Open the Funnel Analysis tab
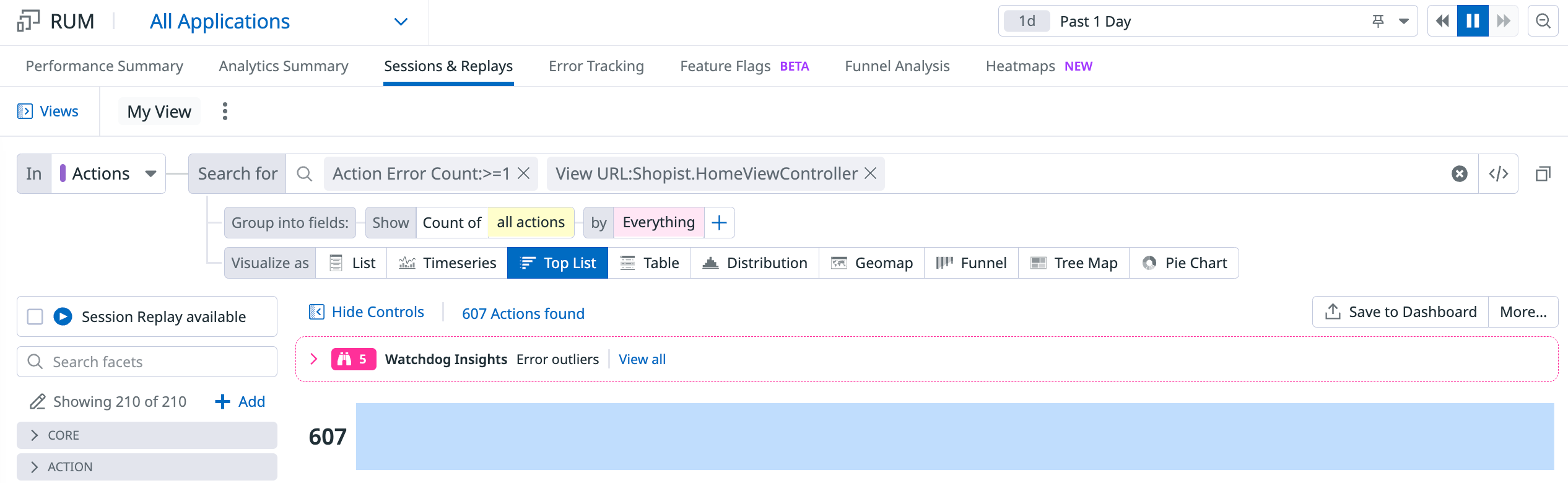The height and width of the screenshot is (483, 1568). (897, 66)
